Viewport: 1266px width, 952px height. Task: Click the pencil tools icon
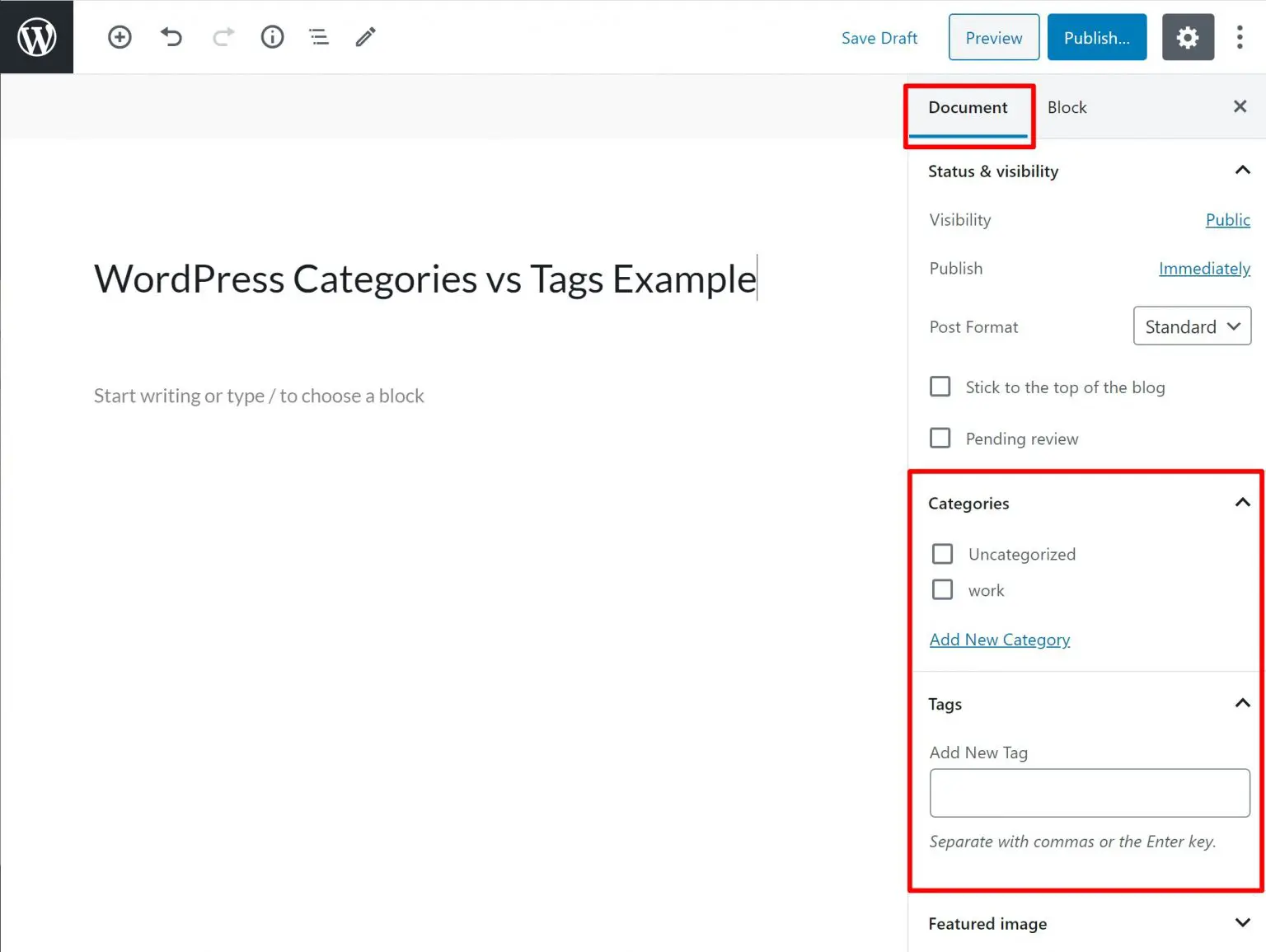pos(365,37)
